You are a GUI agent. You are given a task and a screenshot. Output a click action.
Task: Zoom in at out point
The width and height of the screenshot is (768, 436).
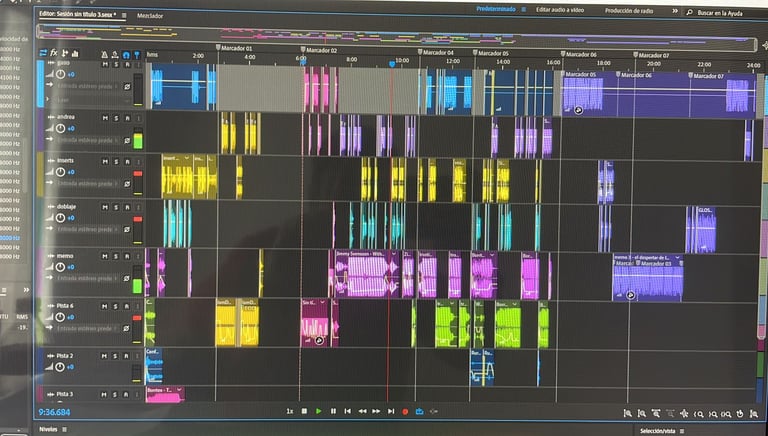[713, 414]
